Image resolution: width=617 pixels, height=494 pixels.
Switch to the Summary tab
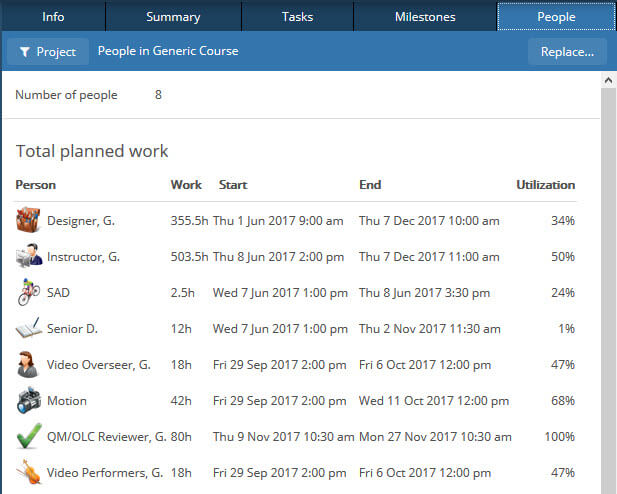click(x=173, y=17)
